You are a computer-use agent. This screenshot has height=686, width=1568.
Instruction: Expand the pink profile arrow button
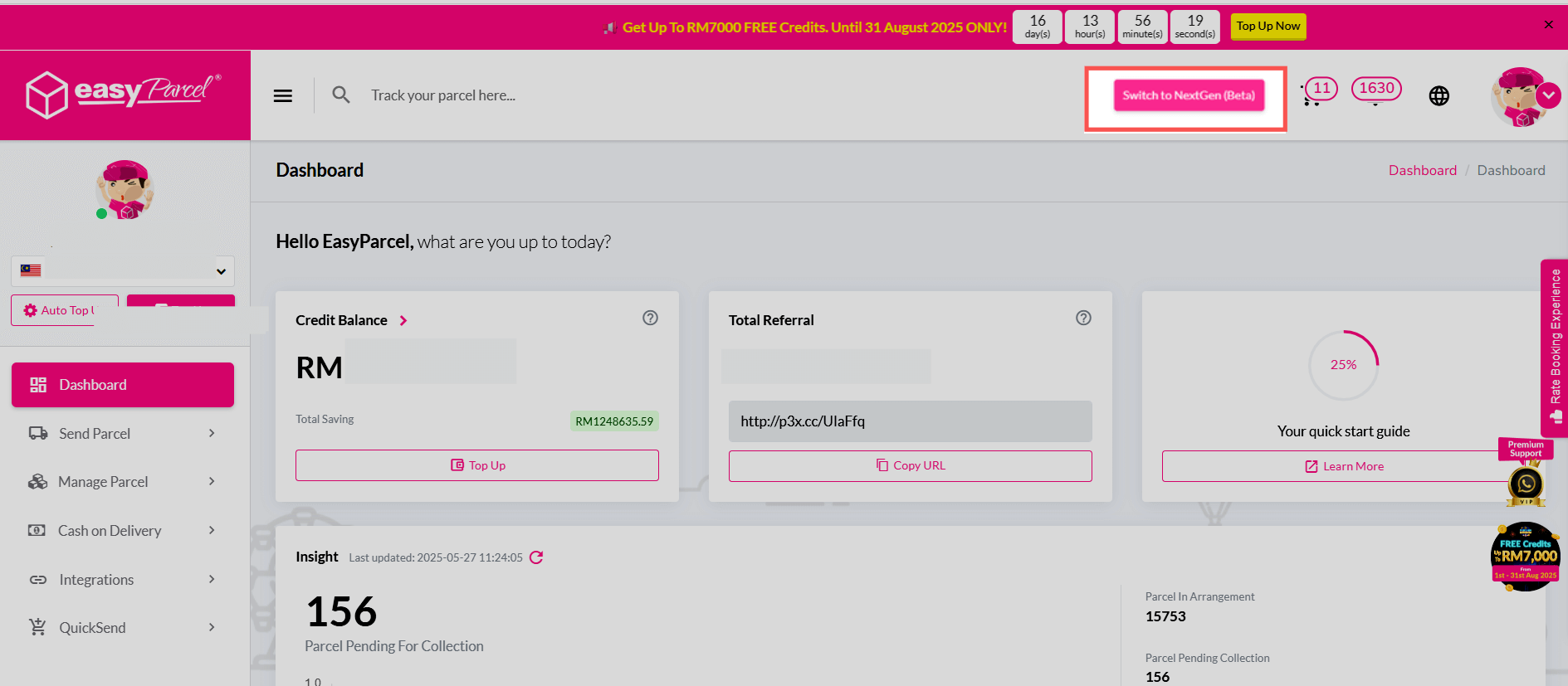pyautogui.click(x=1549, y=95)
